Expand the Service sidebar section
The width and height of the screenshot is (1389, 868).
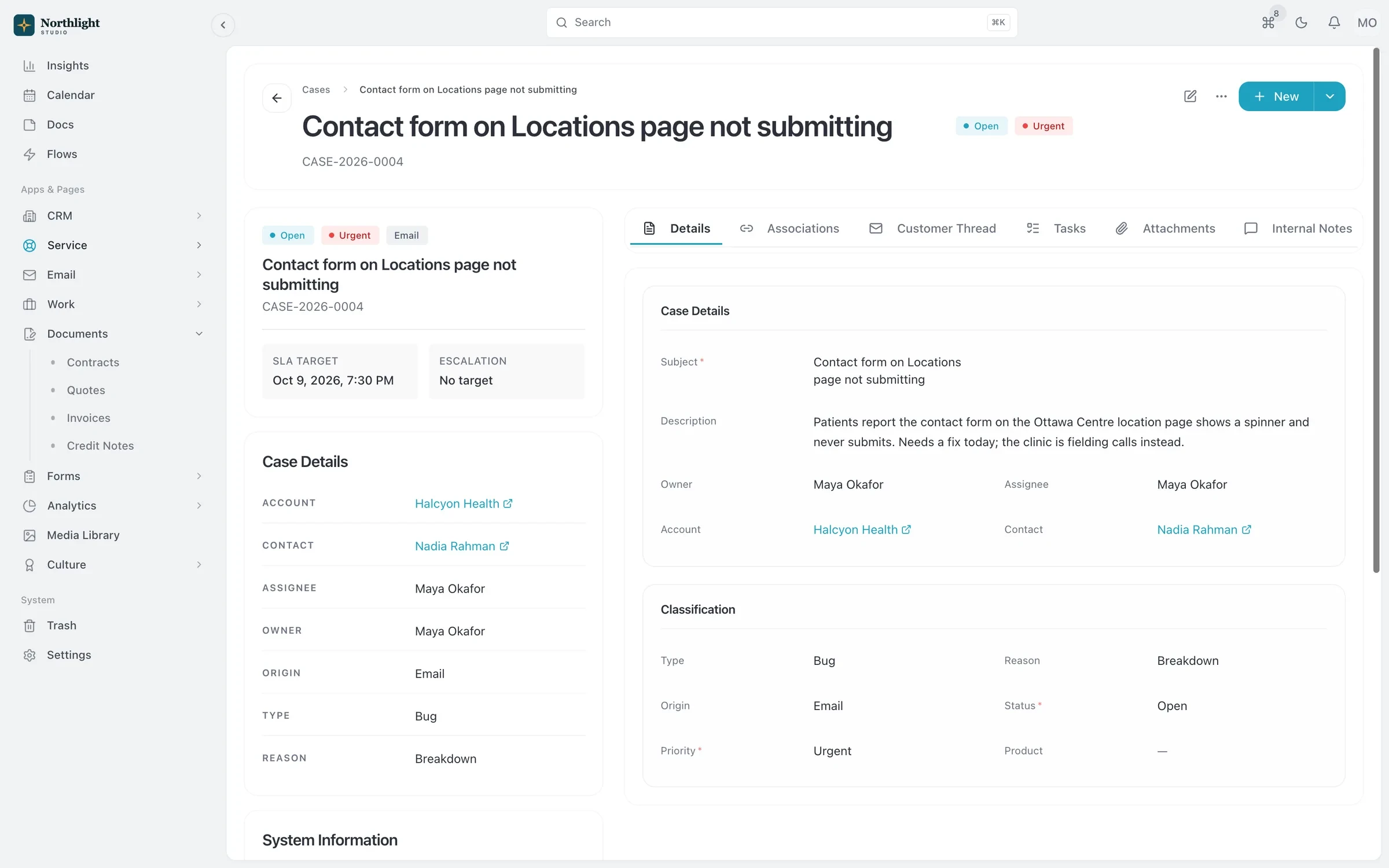pos(113,245)
